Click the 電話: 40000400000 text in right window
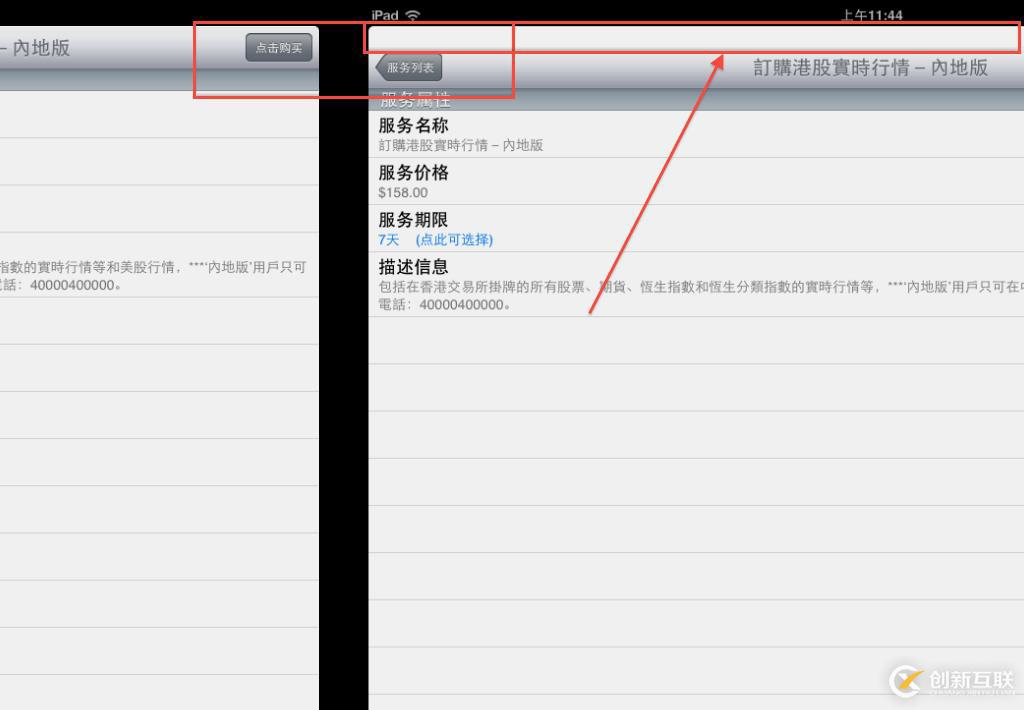The image size is (1024, 710). click(445, 305)
